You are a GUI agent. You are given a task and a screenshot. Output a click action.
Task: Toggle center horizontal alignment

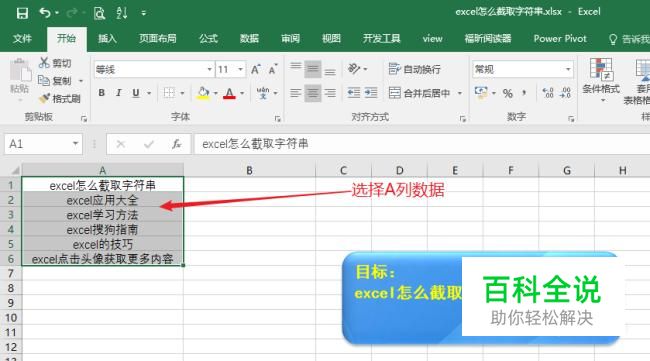(313, 93)
